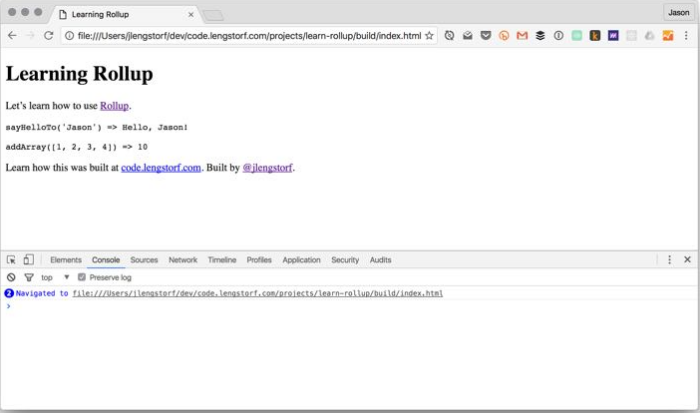Open DevTools customize three-dot menu

click(669, 260)
